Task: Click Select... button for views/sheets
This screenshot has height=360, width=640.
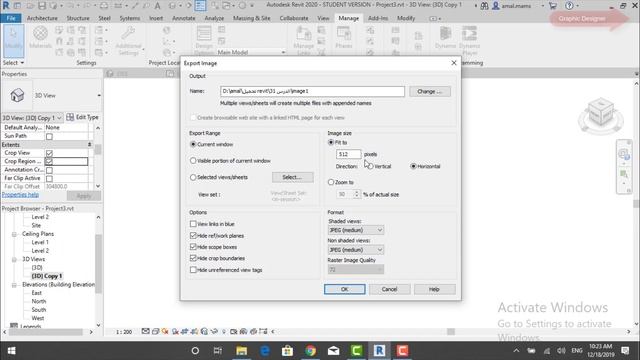Action: point(292,177)
